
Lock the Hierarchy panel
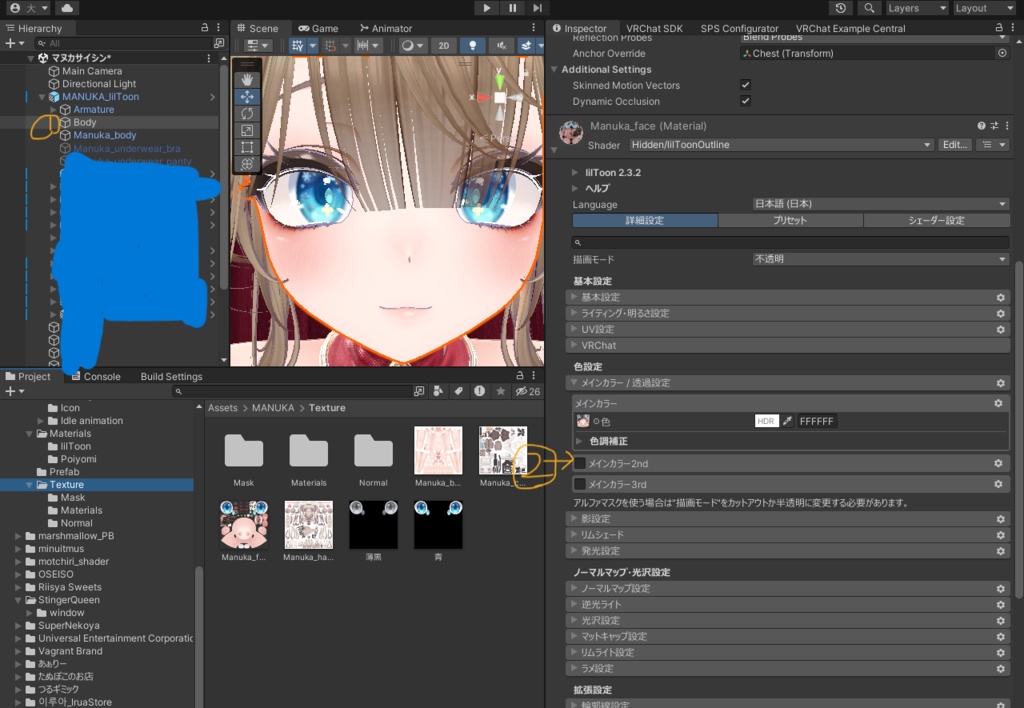click(204, 27)
